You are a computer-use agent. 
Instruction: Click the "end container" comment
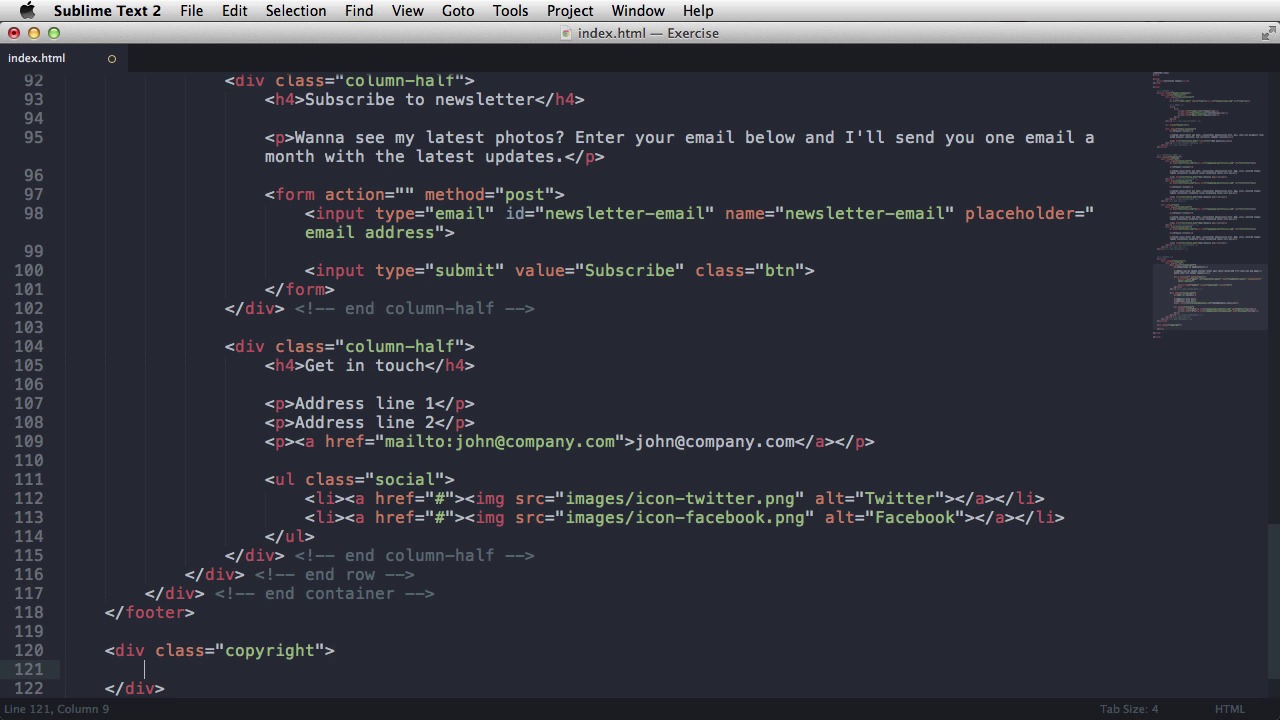tap(325, 593)
